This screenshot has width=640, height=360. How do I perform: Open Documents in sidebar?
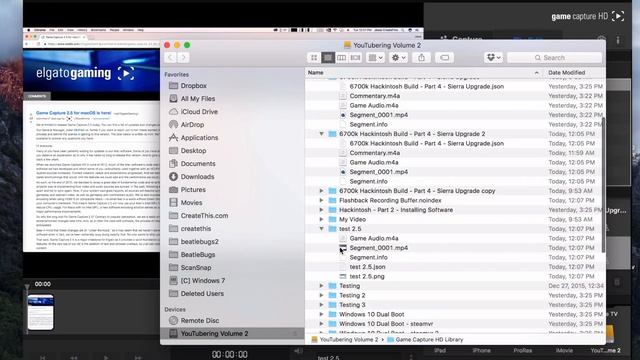(198, 164)
